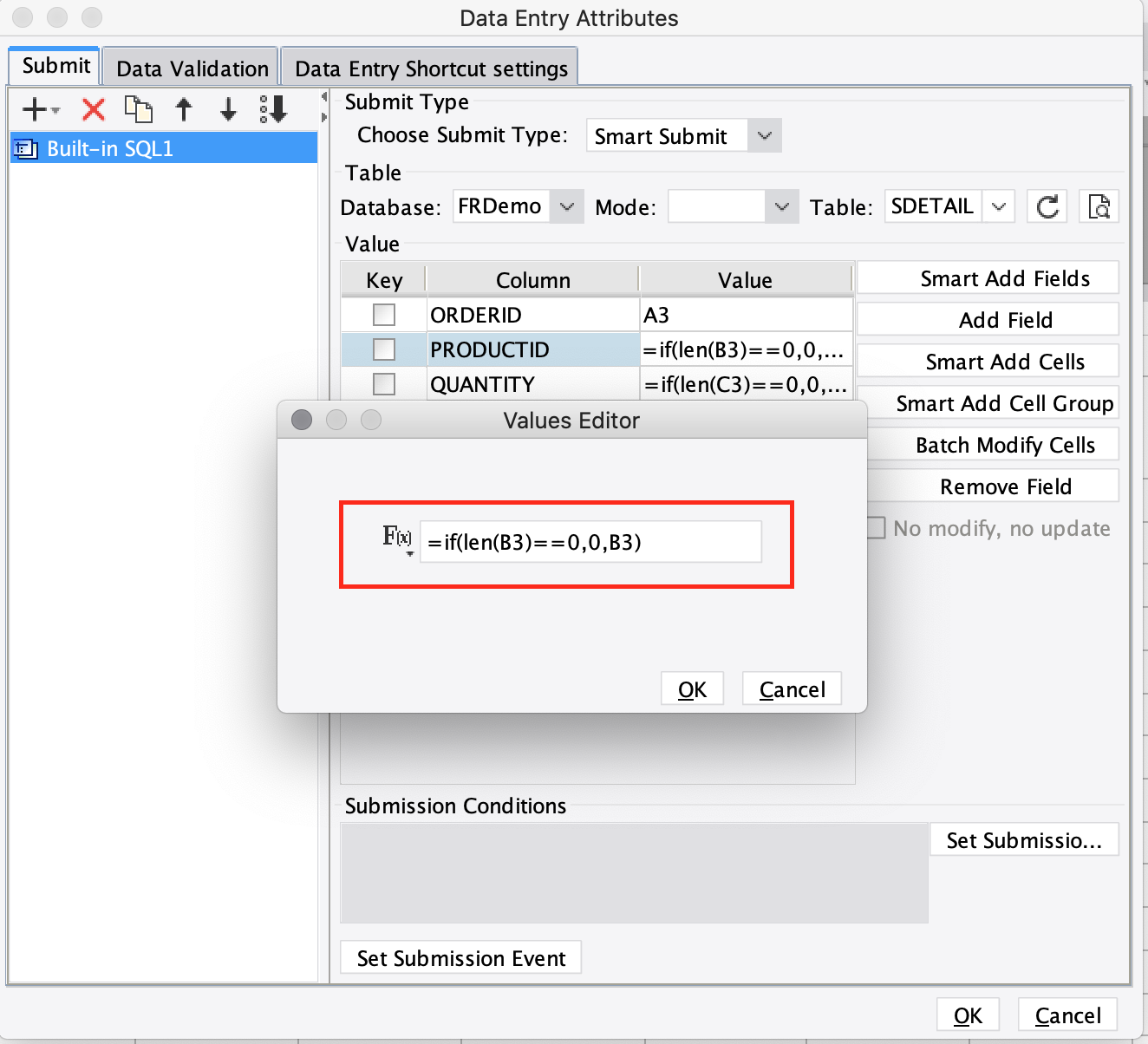Open the Data Entry Shortcut settings tab

[431, 69]
